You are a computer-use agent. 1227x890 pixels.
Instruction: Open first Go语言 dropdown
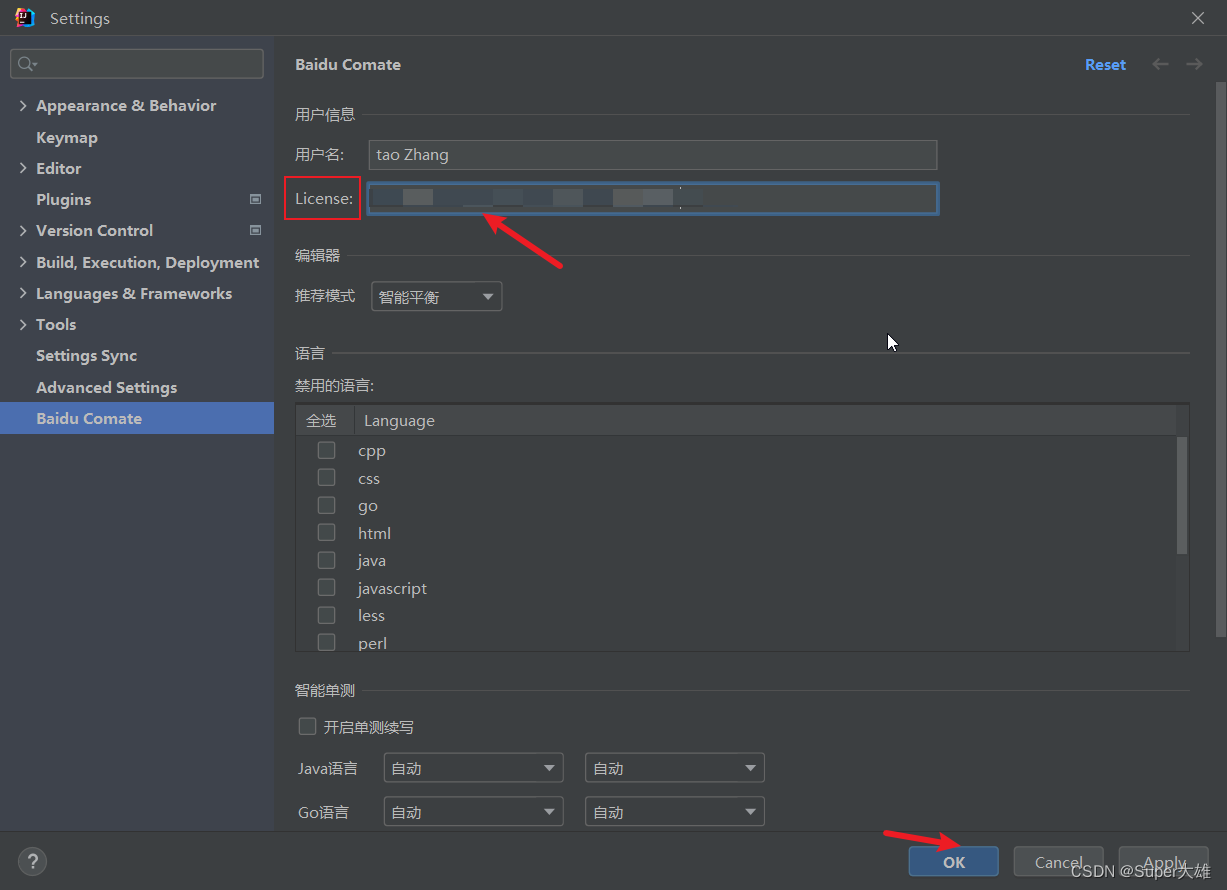point(473,811)
